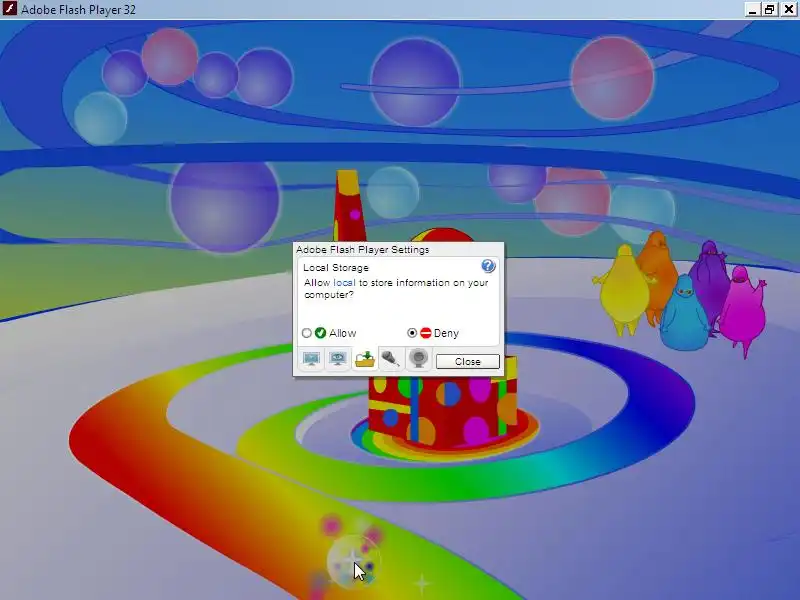Click 'Adobe Flash Player Settings' dialog title
The width and height of the screenshot is (800, 600).
363,249
